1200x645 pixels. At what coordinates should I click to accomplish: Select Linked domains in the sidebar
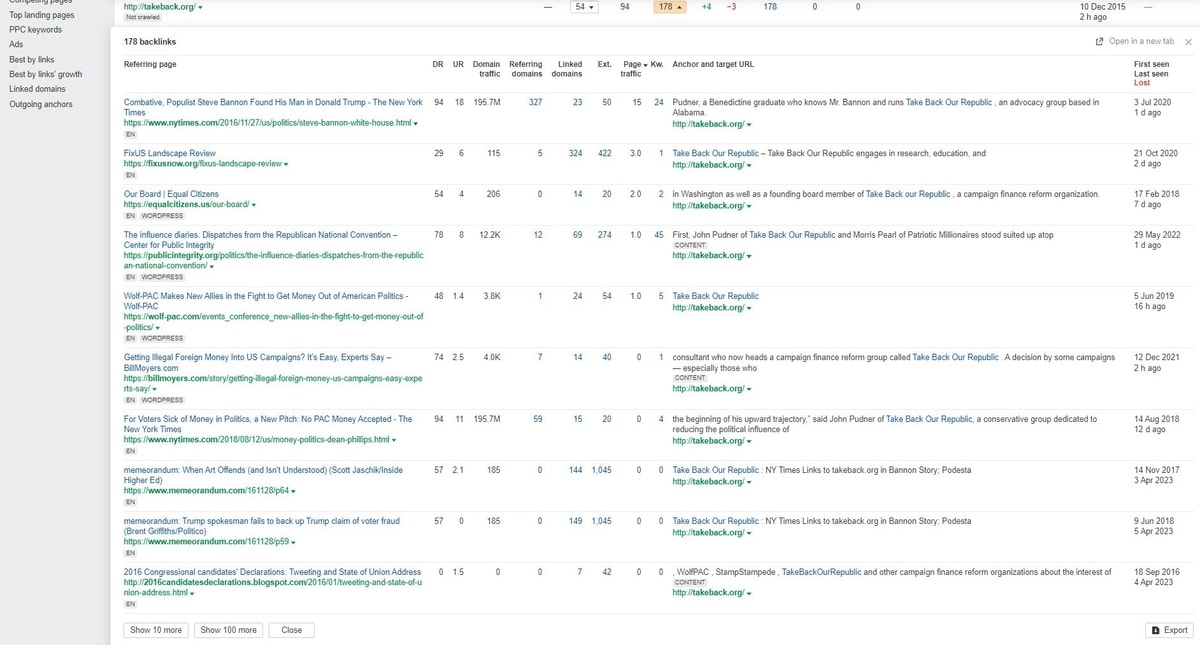click(x=37, y=89)
